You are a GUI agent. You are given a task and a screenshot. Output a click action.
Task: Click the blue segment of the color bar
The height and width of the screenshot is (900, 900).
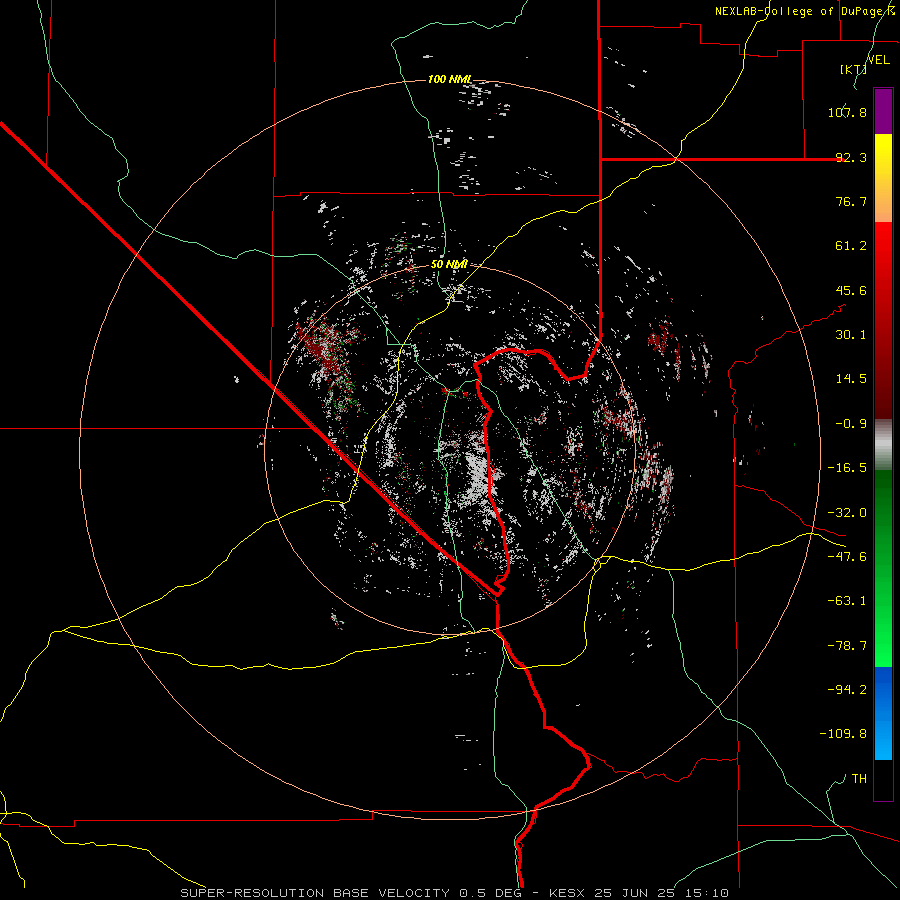(883, 713)
